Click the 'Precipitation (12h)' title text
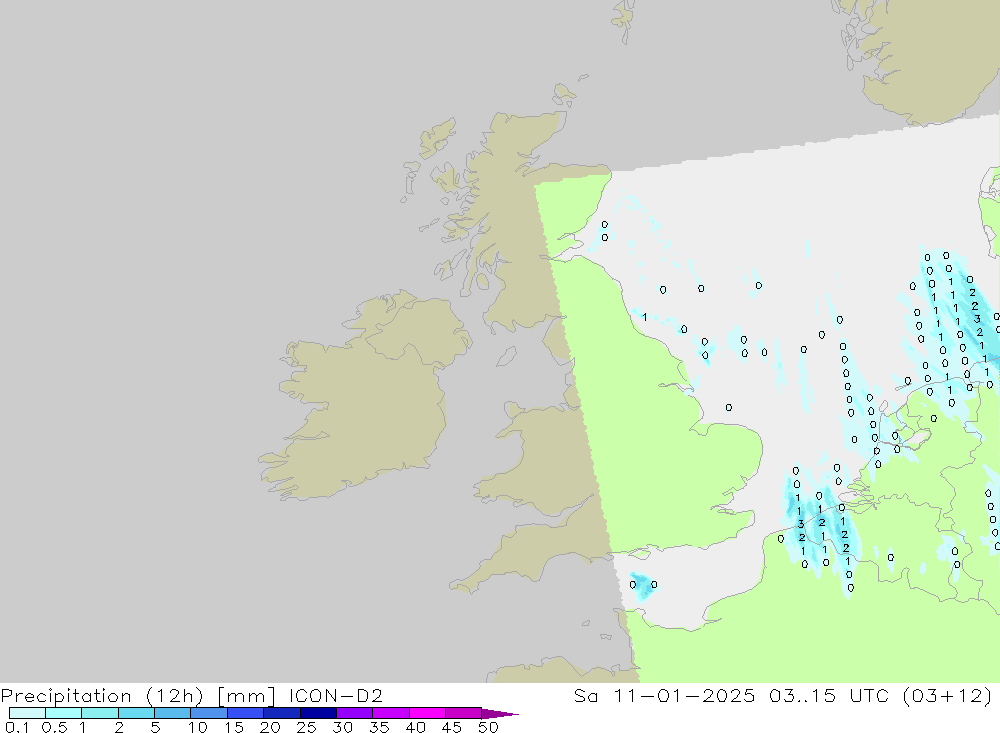1000x733 pixels. (102, 695)
